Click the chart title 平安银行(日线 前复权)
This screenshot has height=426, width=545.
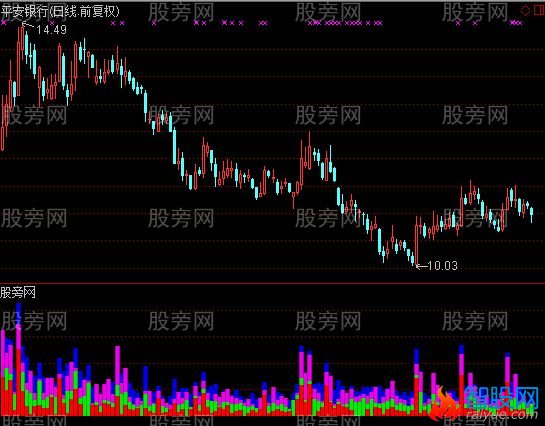click(60, 11)
